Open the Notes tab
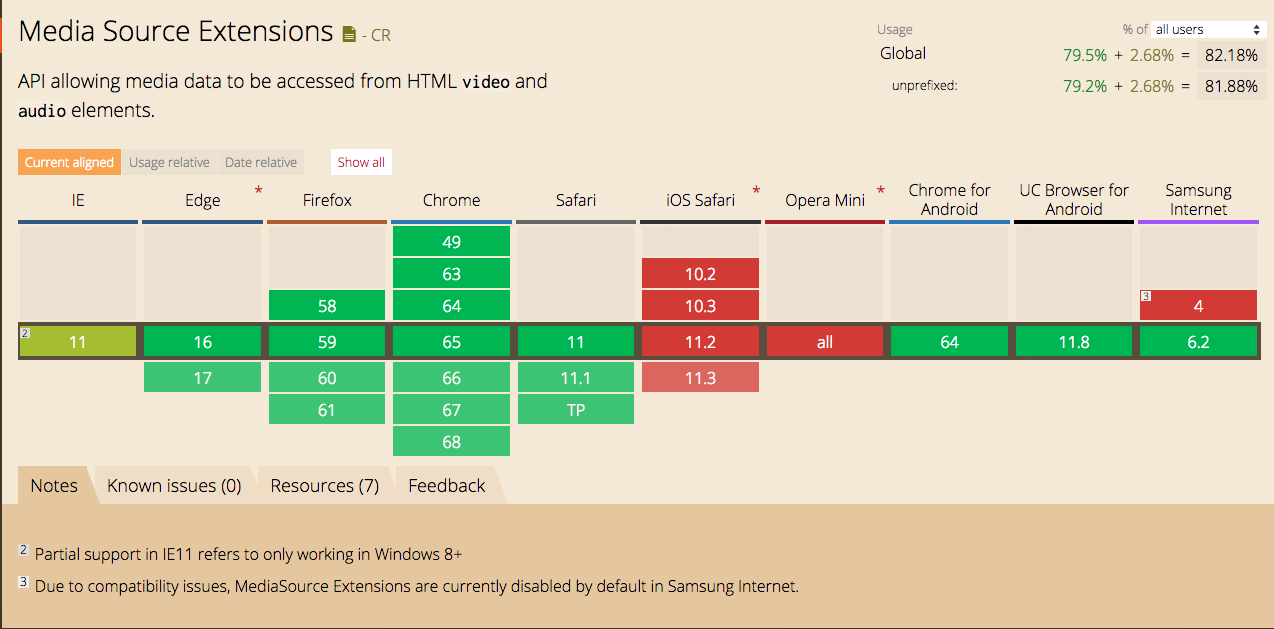The image size is (1274, 629). [x=54, y=485]
